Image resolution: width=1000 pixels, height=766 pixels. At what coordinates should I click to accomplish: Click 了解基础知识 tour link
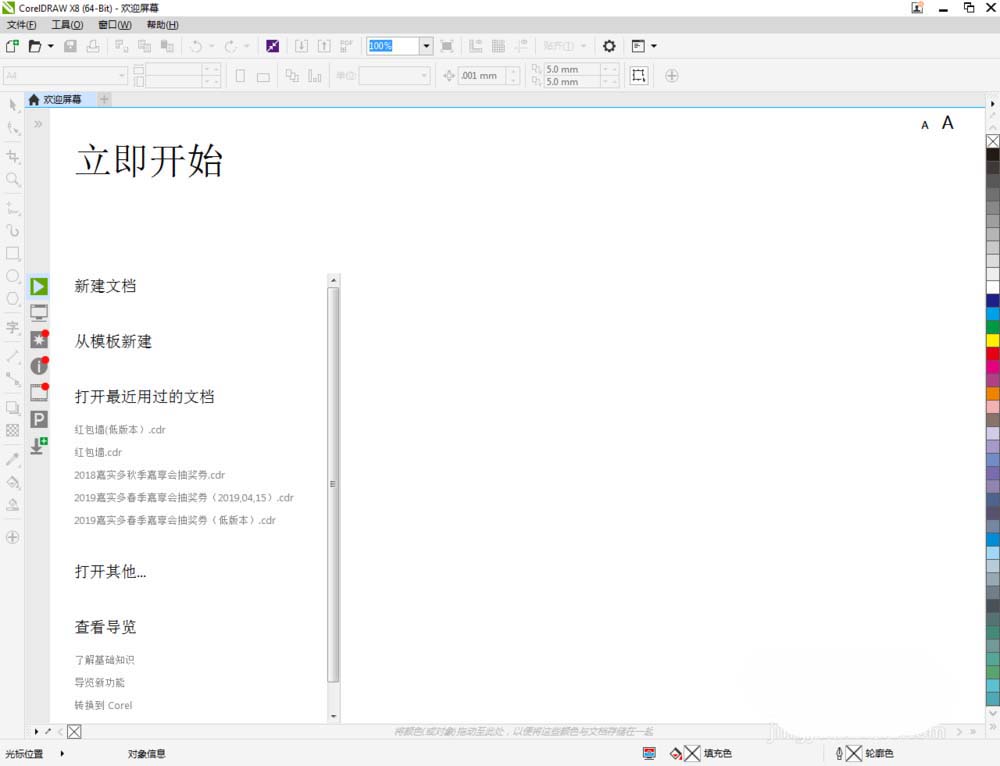pyautogui.click(x=104, y=660)
